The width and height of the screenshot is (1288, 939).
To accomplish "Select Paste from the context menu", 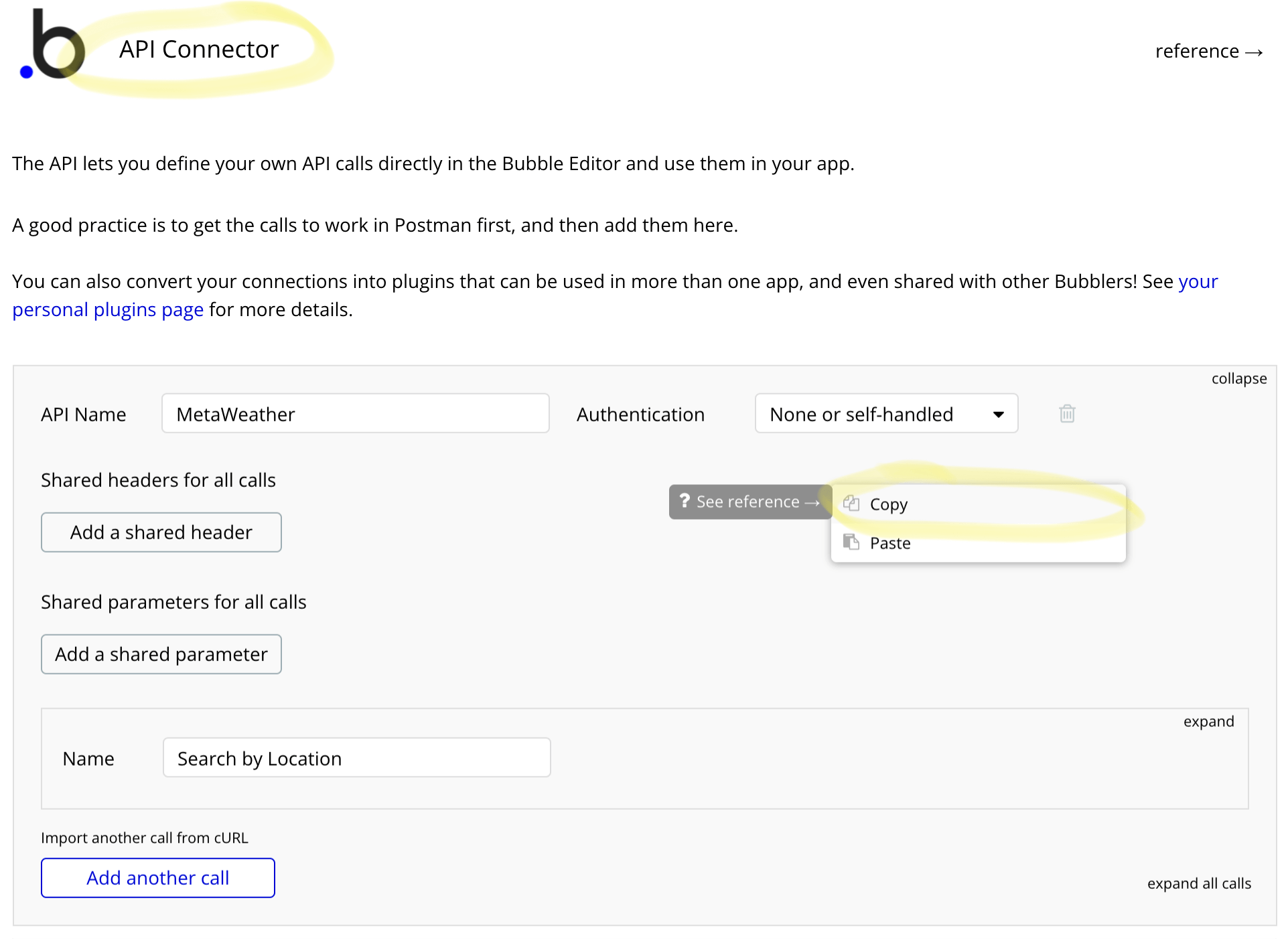I will [x=889, y=543].
